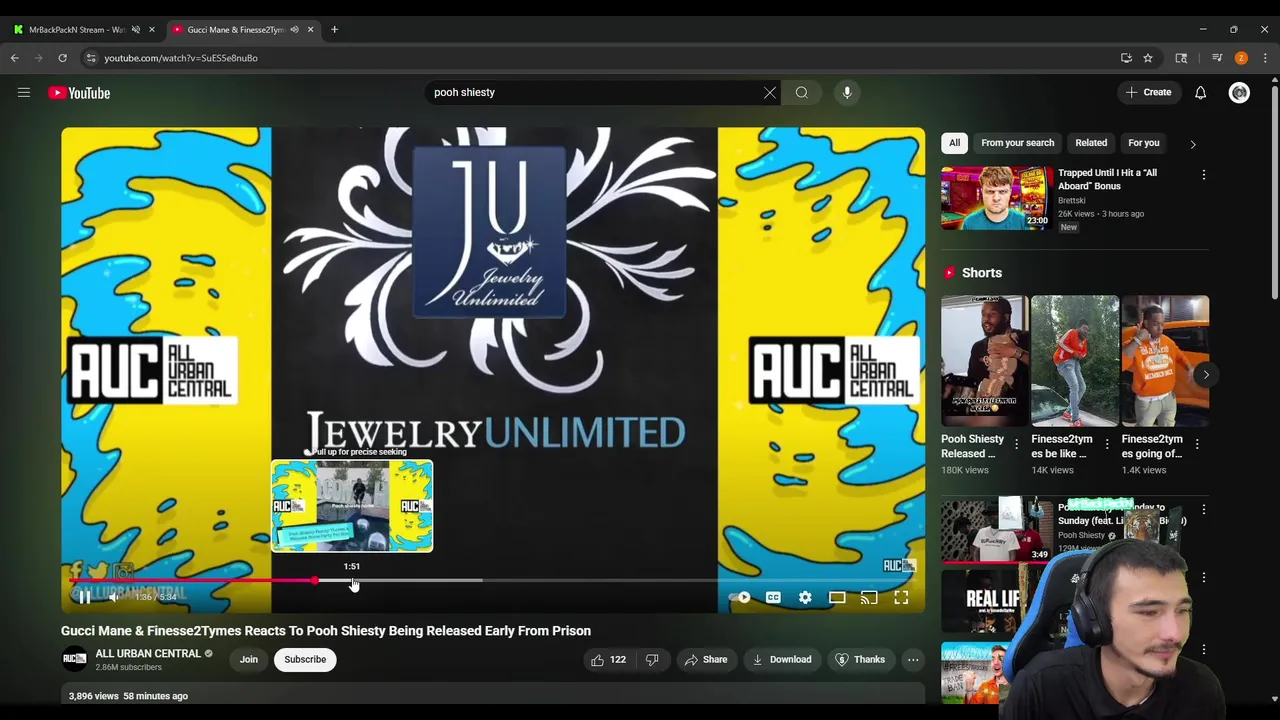The height and width of the screenshot is (720, 1280).
Task: Open Chrome three-dot menu
Action: click(x=1265, y=58)
